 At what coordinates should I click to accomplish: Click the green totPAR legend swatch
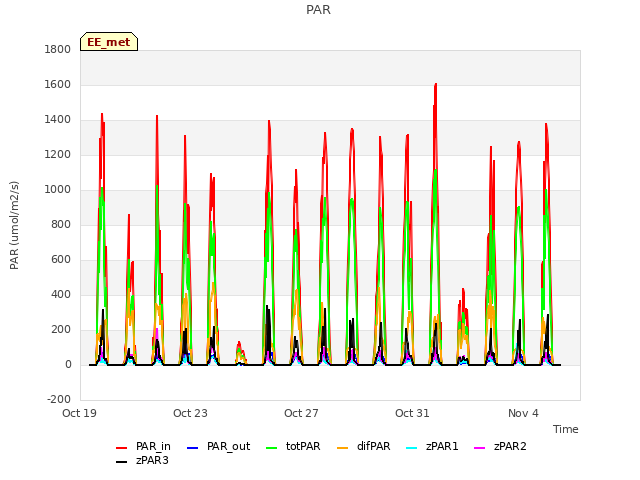271,448
